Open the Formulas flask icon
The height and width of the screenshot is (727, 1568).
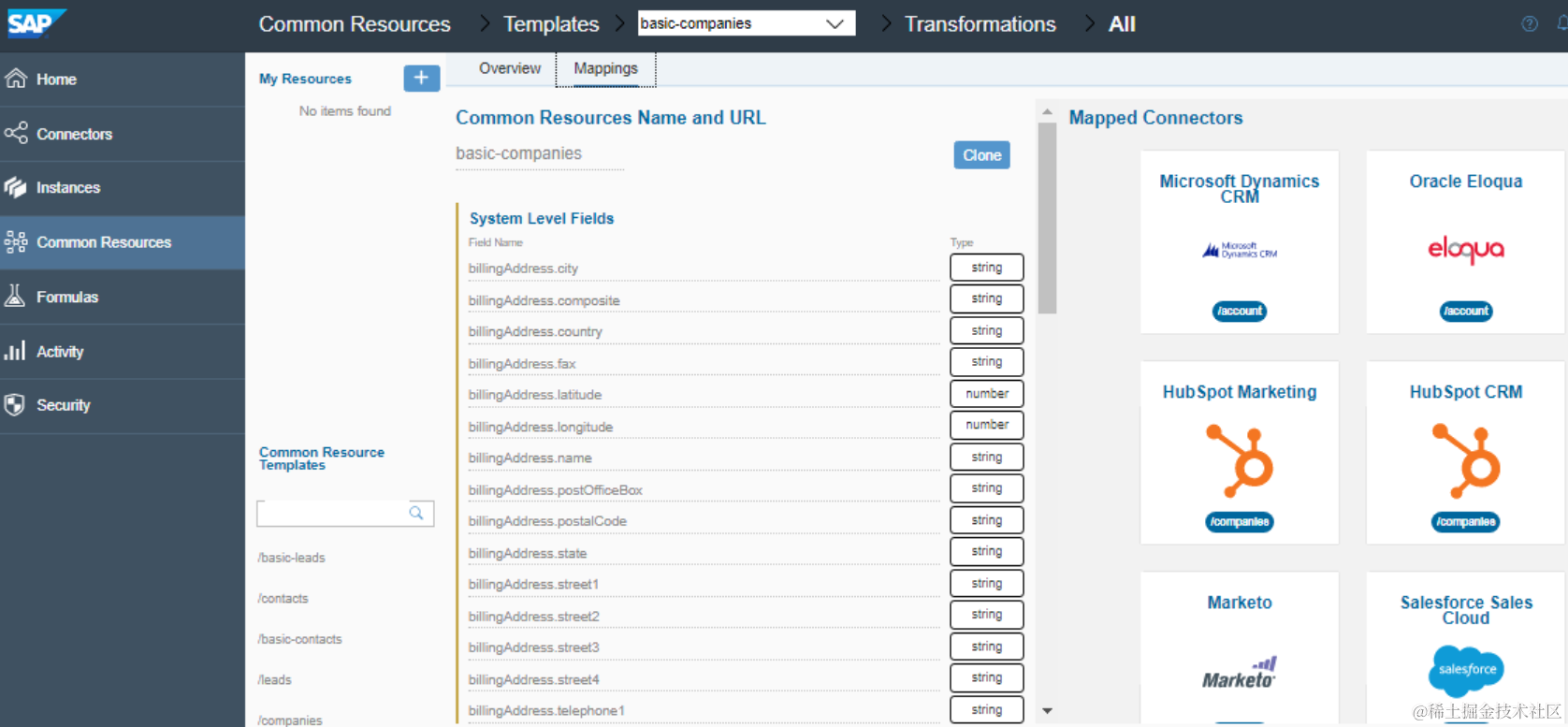[x=15, y=297]
